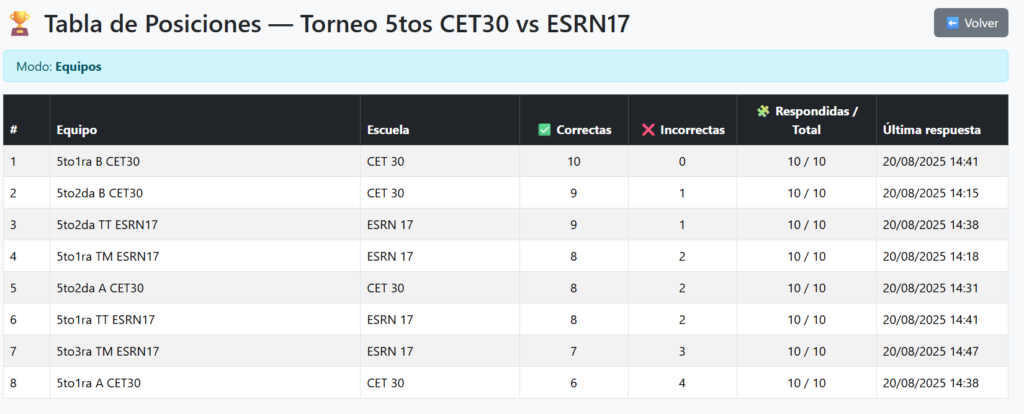Click the puzzle piece icon in Respondidas header

[x=763, y=111]
